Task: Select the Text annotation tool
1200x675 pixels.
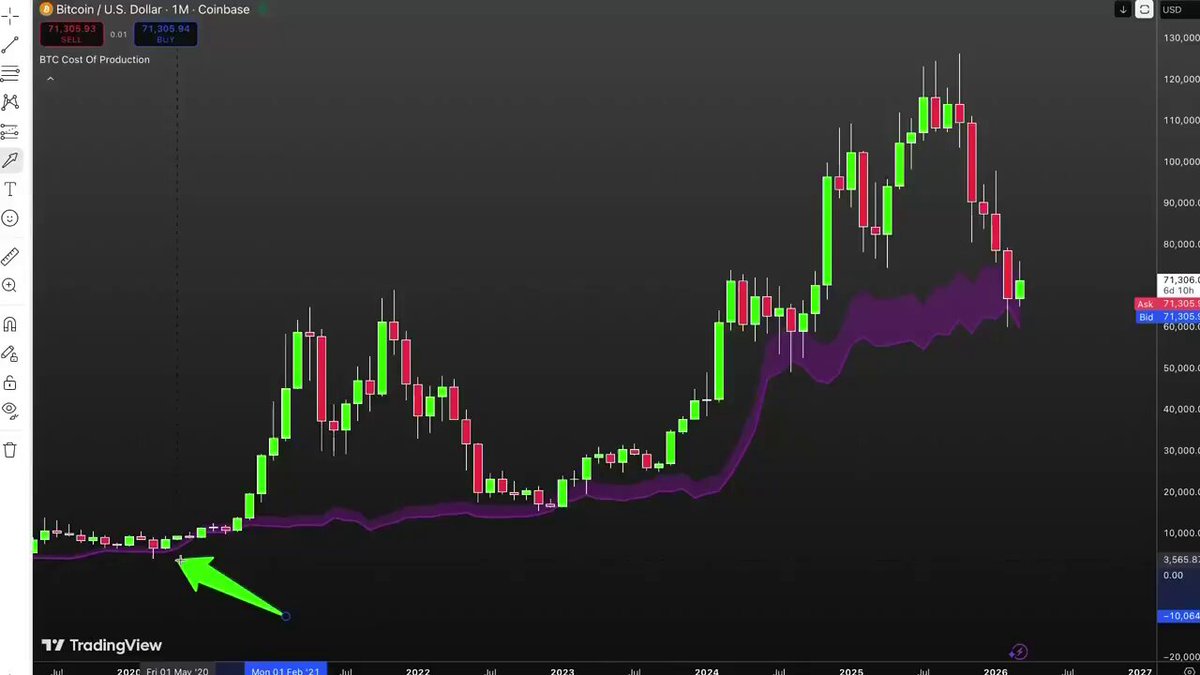Action: click(10, 189)
